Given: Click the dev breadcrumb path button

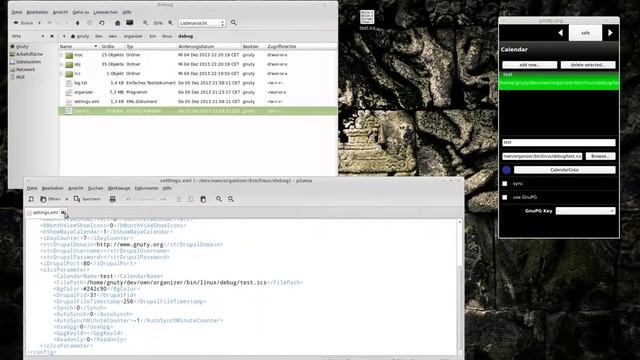Looking at the screenshot, I should (x=99, y=36).
